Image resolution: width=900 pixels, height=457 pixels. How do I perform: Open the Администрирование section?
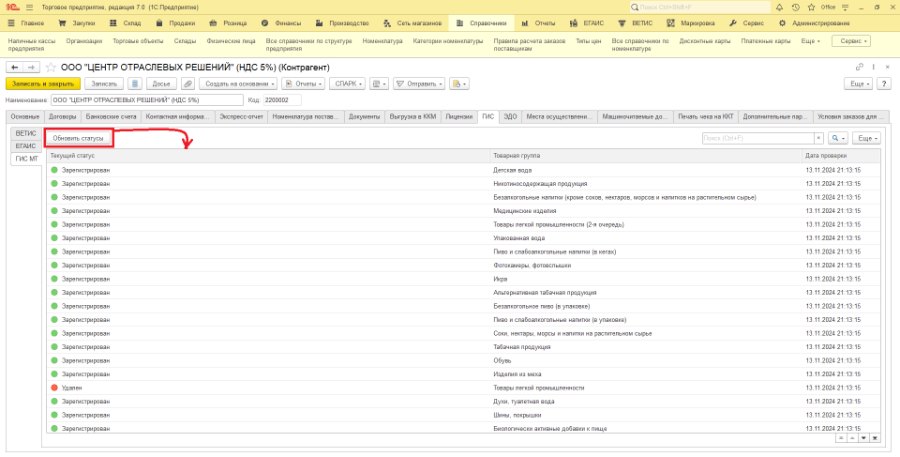point(814,24)
